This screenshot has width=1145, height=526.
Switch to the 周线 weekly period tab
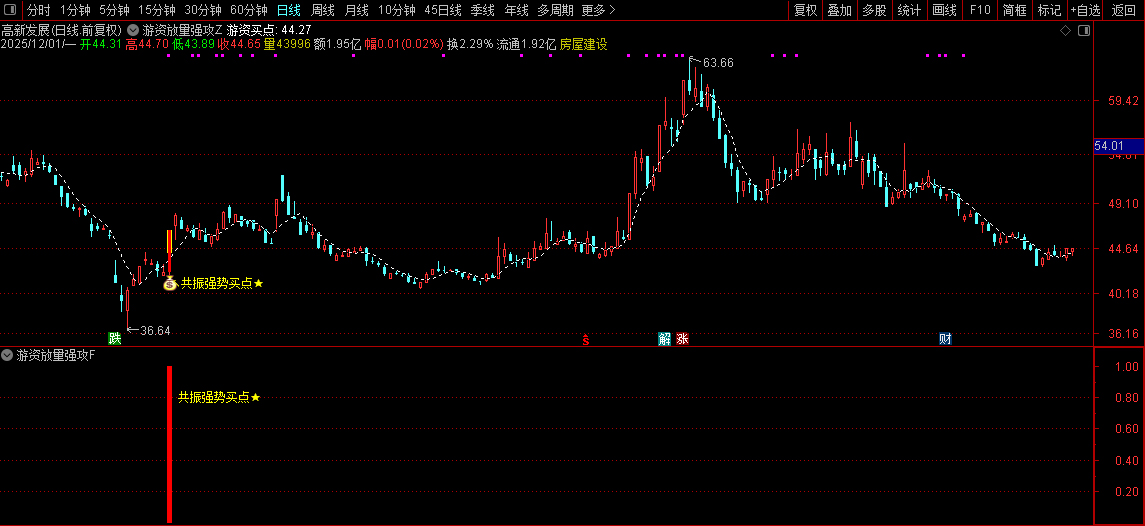323,10
